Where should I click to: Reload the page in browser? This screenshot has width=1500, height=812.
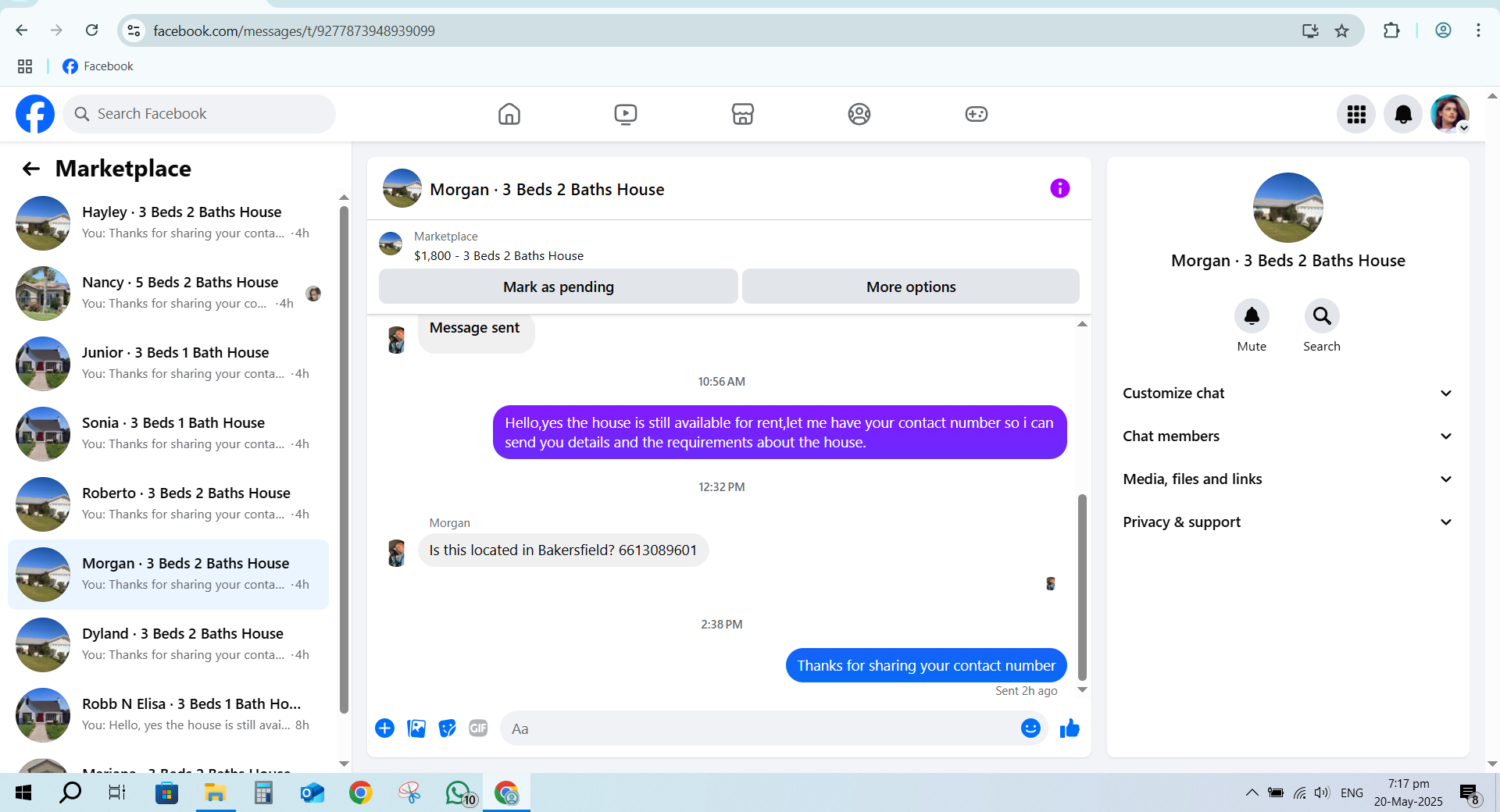(91, 30)
